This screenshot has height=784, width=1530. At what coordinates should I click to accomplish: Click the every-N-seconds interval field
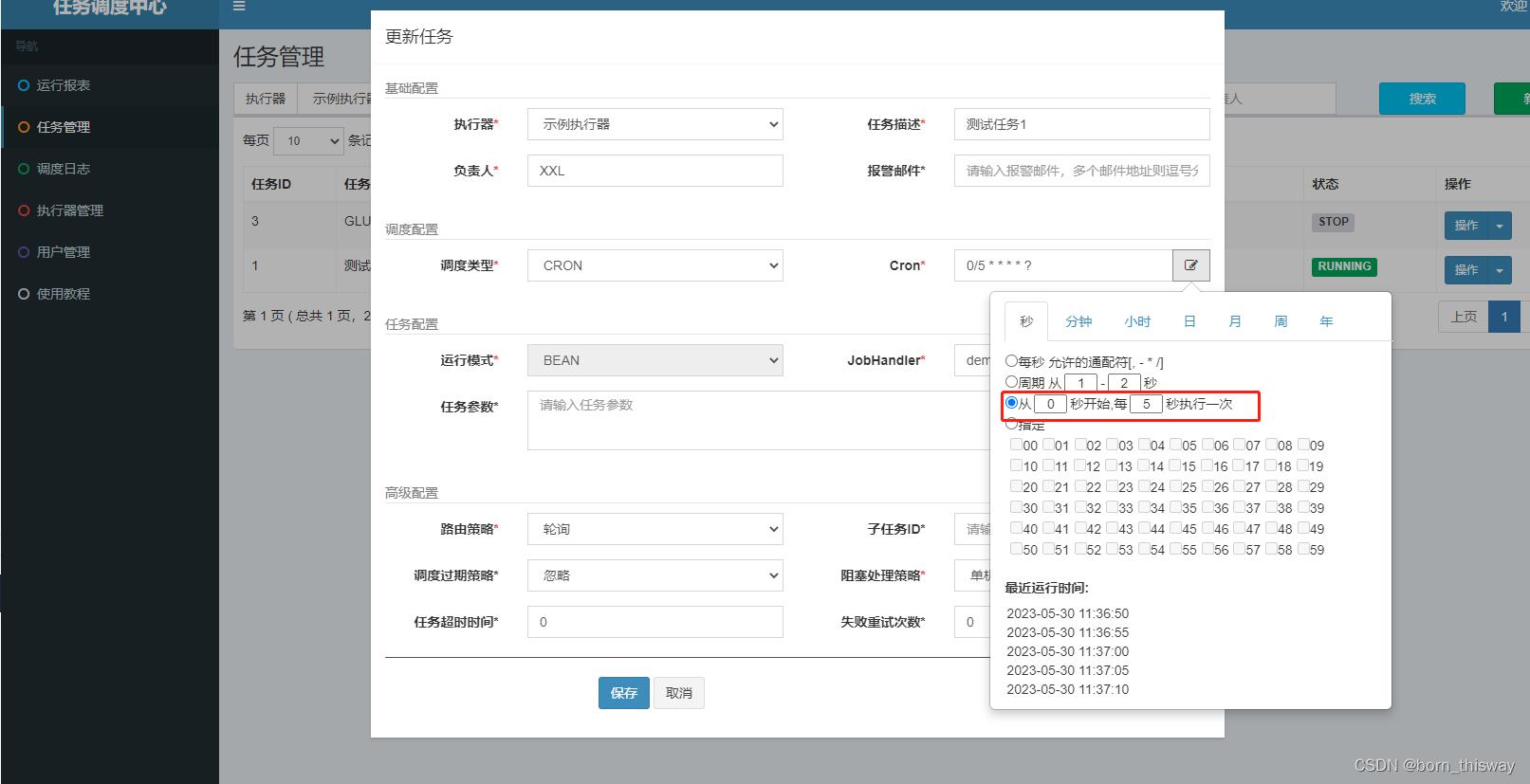click(x=1146, y=404)
